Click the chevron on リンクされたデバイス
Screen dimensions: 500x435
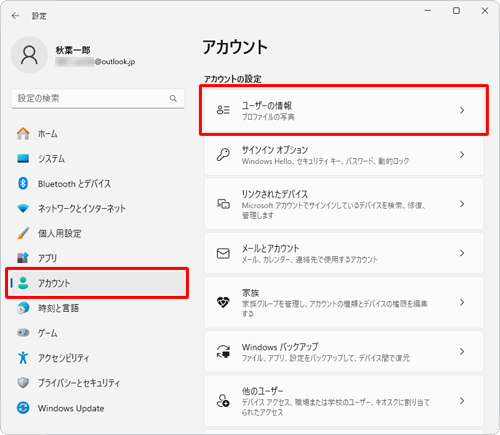(x=462, y=204)
